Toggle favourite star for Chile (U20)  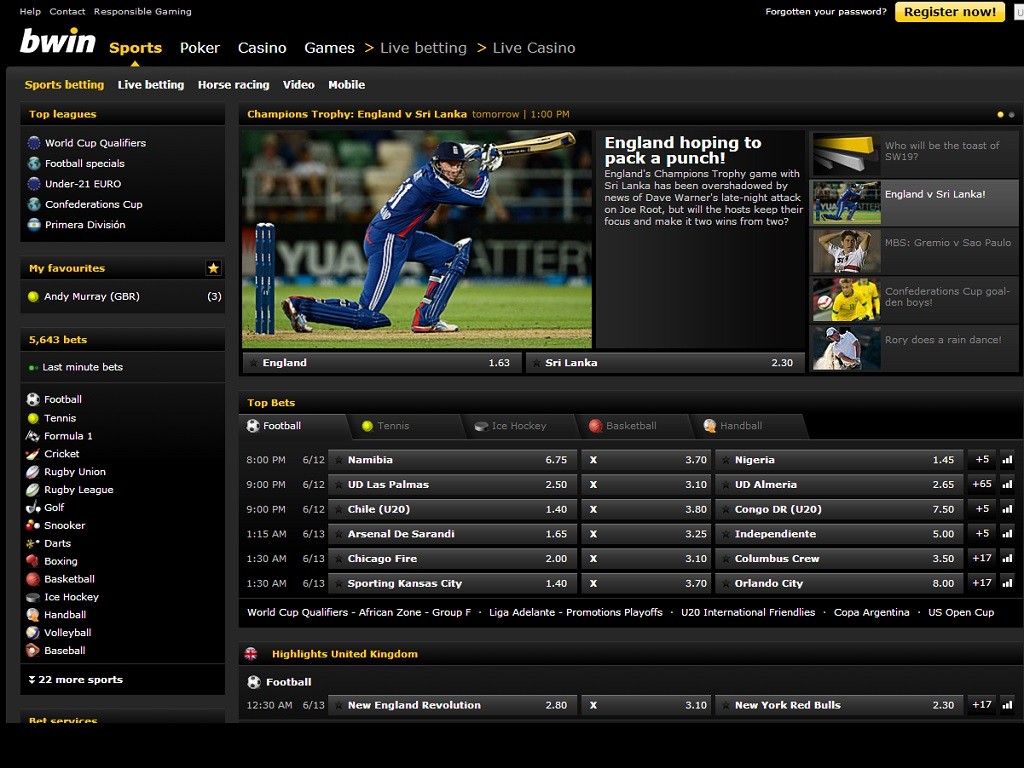338,509
